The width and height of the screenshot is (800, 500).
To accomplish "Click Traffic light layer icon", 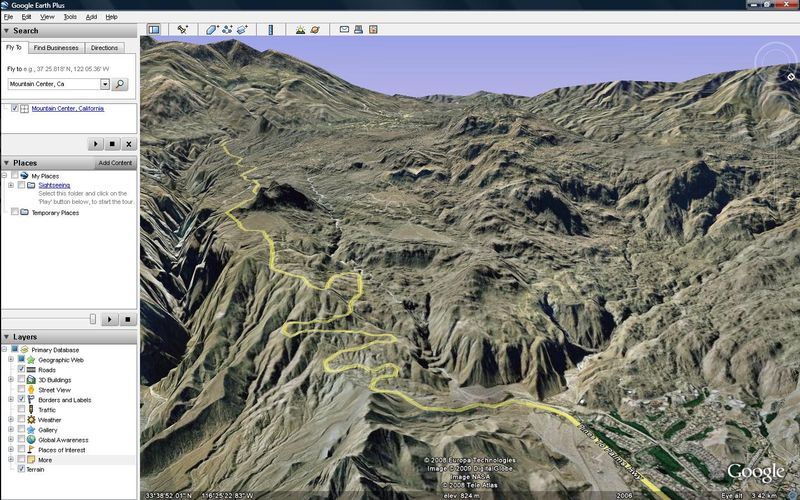I will pos(31,410).
